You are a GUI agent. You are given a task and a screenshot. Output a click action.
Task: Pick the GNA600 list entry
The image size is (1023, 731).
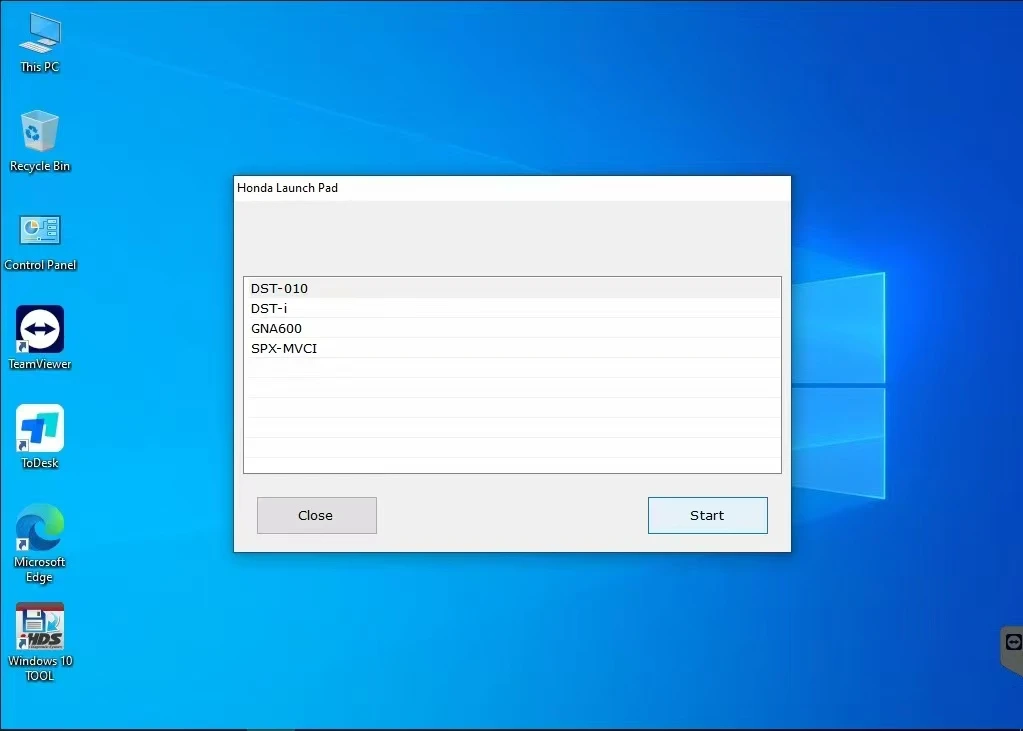coord(512,328)
